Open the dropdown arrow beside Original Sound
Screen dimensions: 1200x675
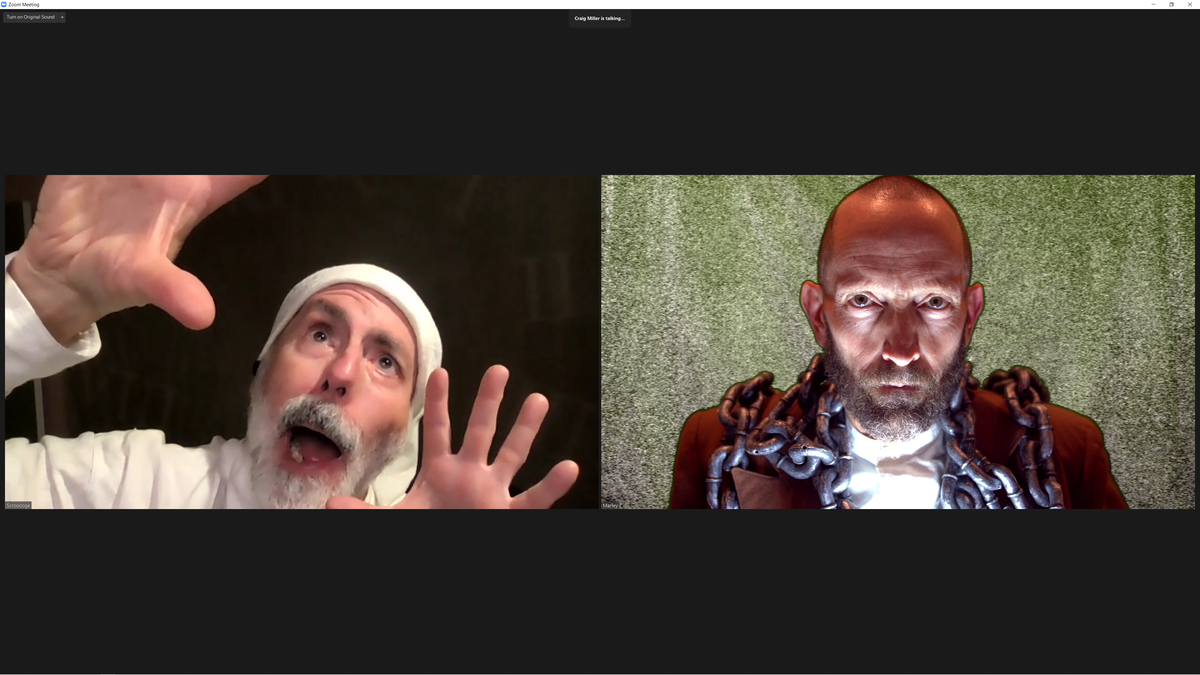tap(62, 17)
